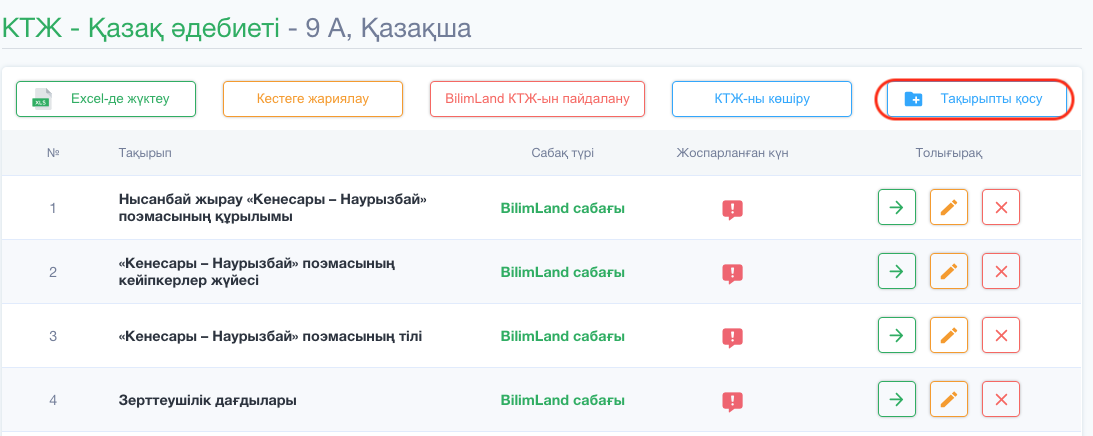Delete row 3 topic with red X
This screenshot has height=436, width=1093.
[1001, 336]
